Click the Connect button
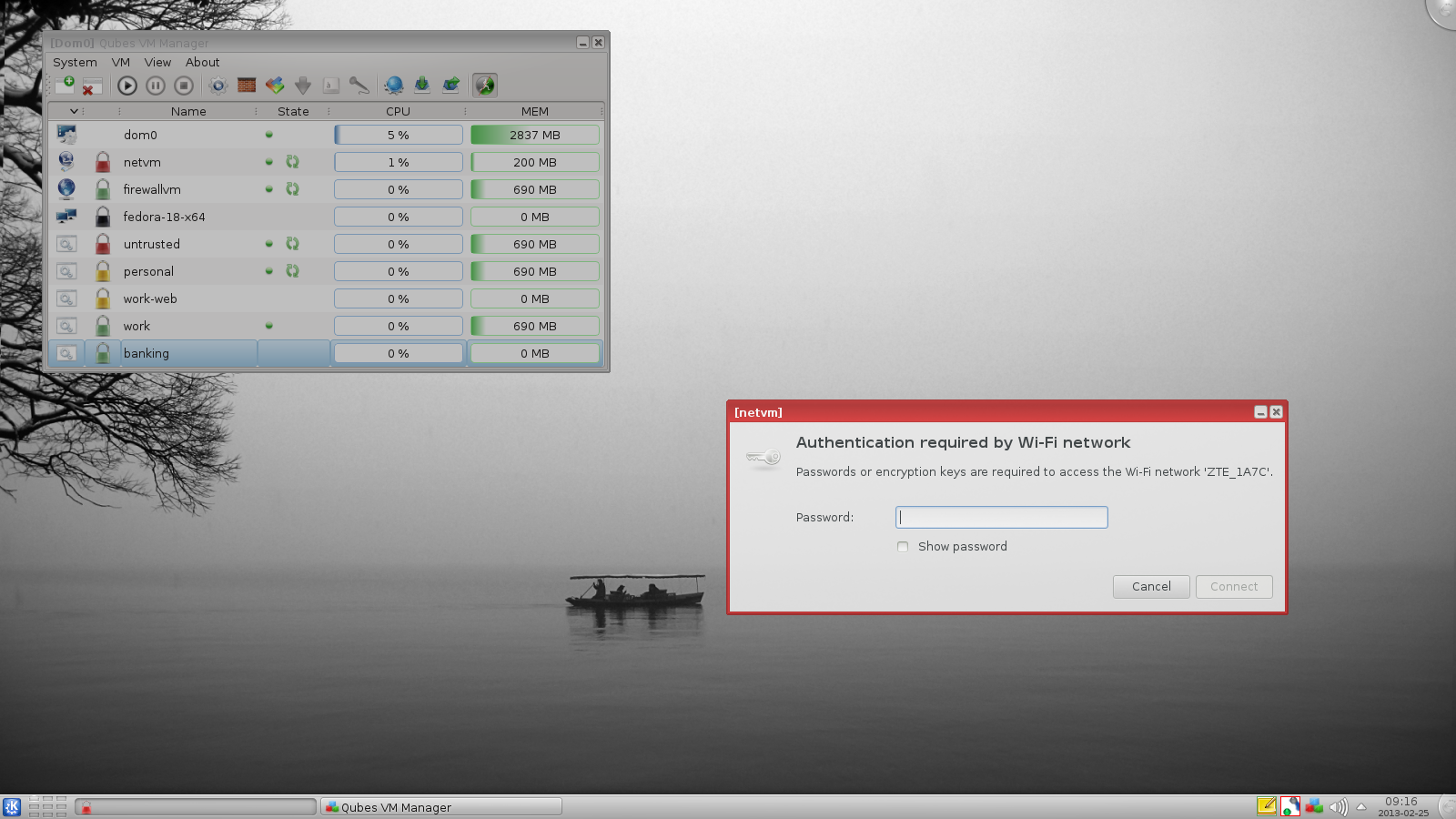The width and height of the screenshot is (1456, 819). [x=1234, y=587]
